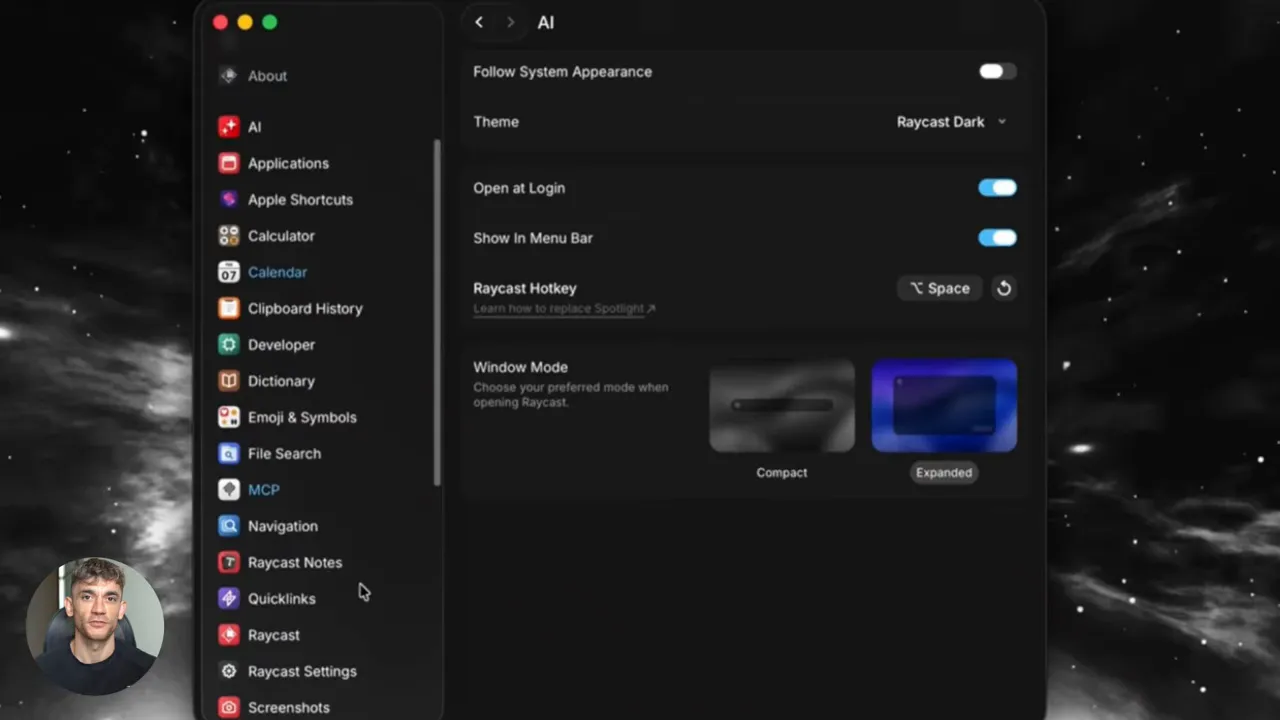Screen dimensions: 1280x720
Task: Open the Applications icon in sidebar
Action: pyautogui.click(x=229, y=163)
